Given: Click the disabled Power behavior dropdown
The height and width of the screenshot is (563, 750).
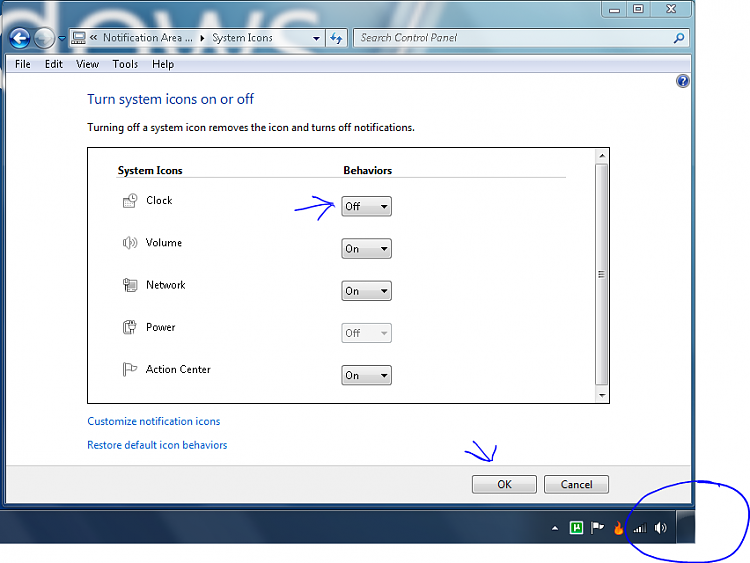Looking at the screenshot, I should [366, 333].
